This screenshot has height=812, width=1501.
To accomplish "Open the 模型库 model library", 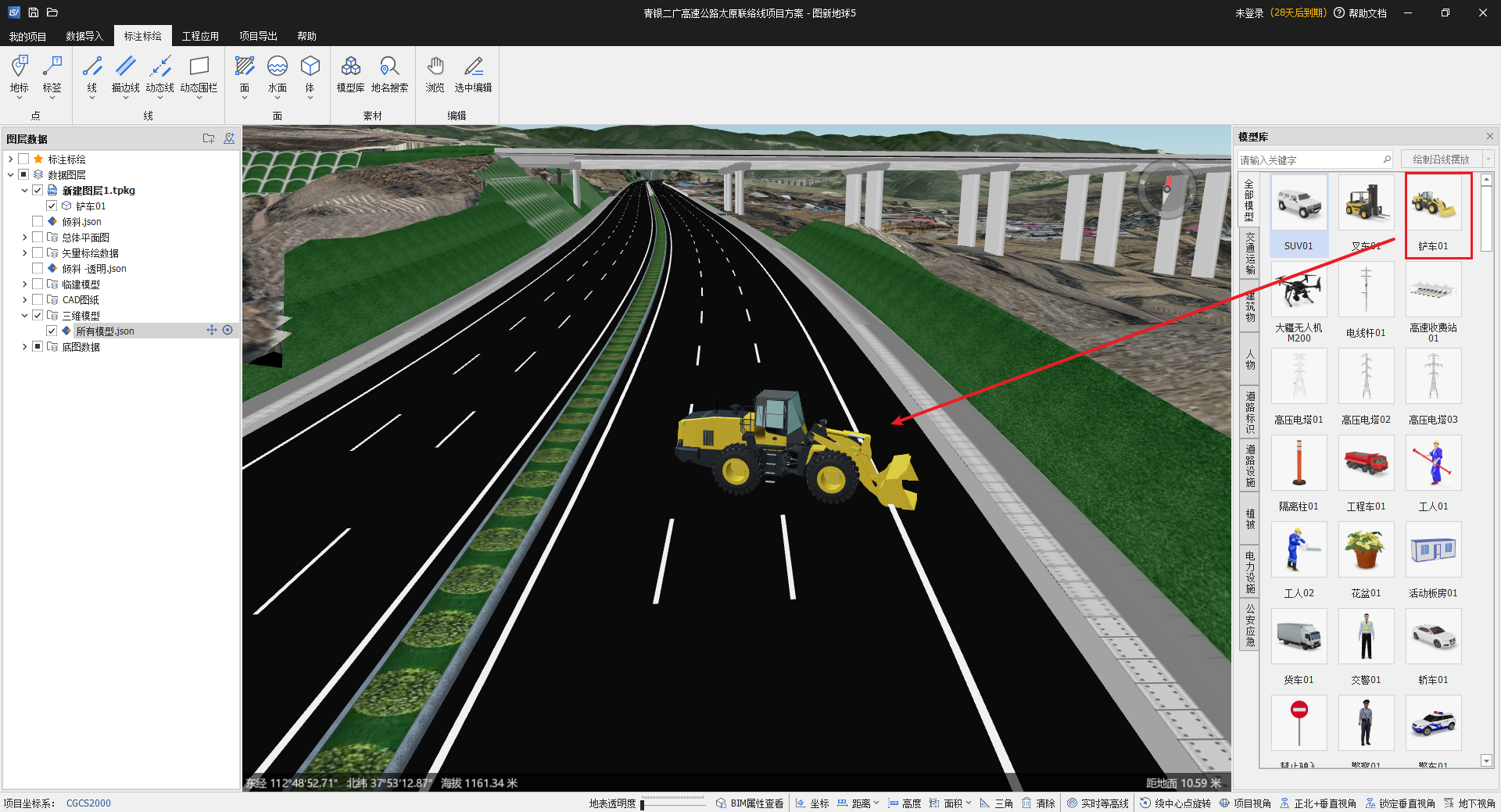I will click(350, 75).
